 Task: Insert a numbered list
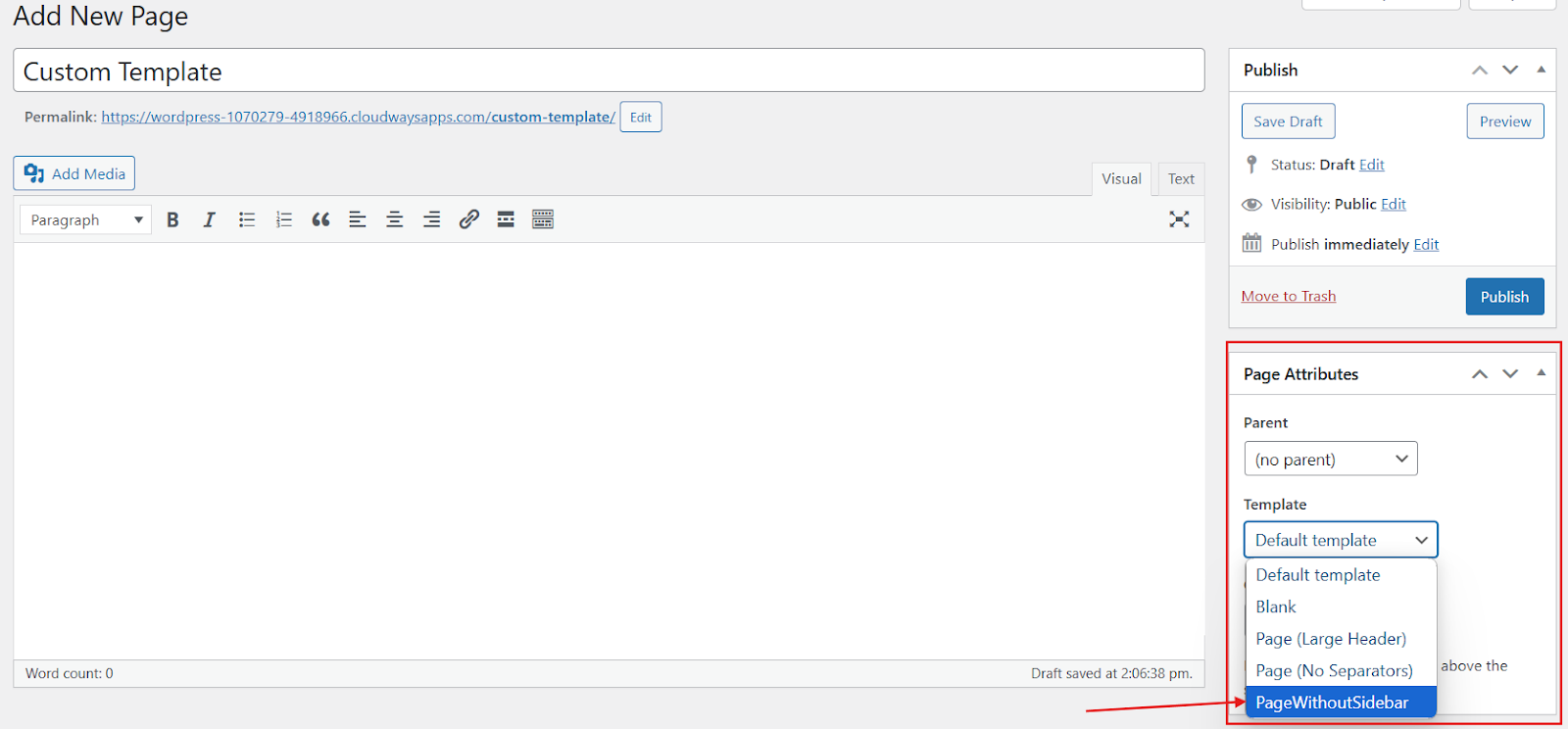pos(283,219)
